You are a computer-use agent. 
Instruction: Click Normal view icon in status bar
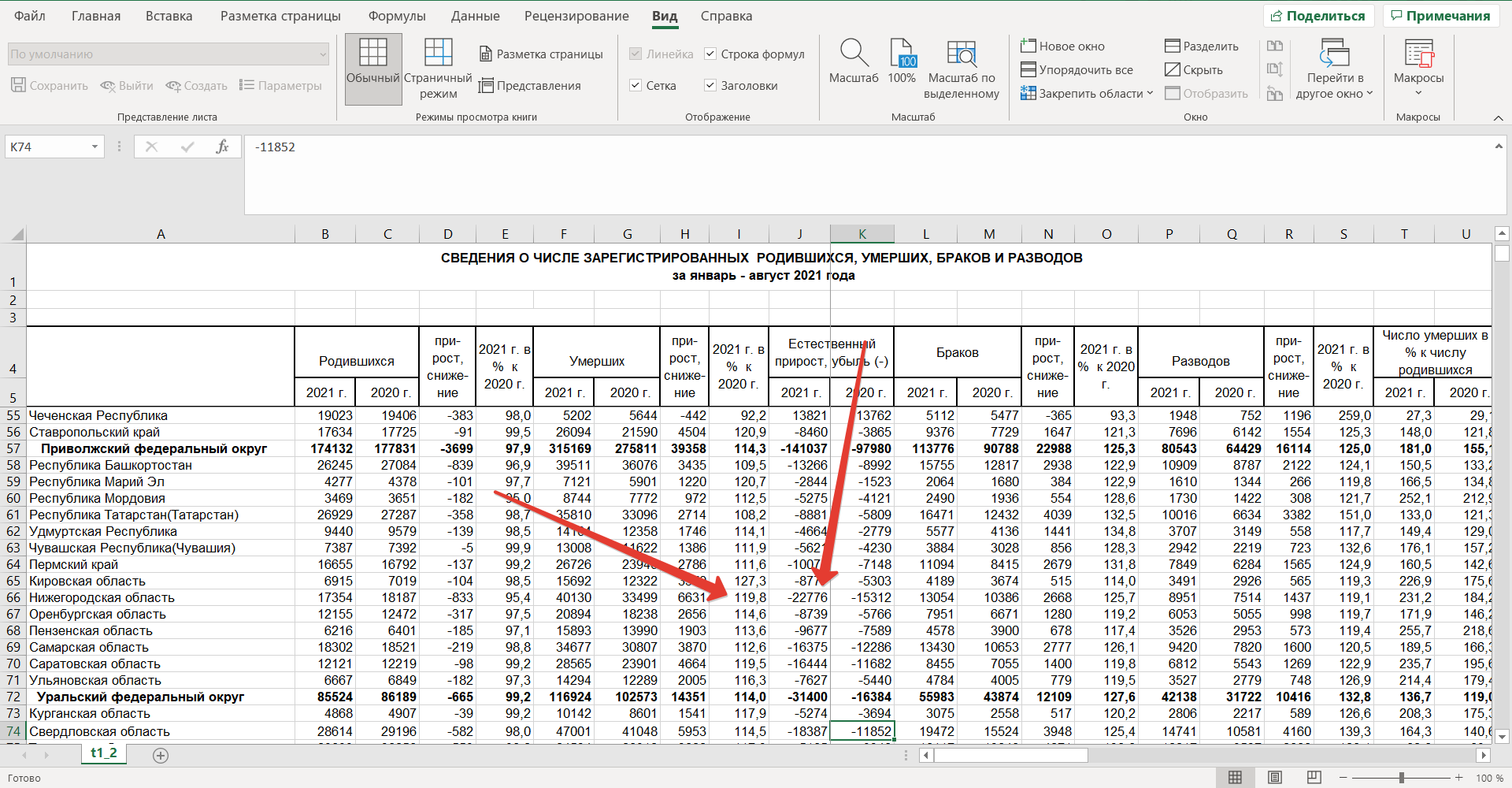point(1235,778)
